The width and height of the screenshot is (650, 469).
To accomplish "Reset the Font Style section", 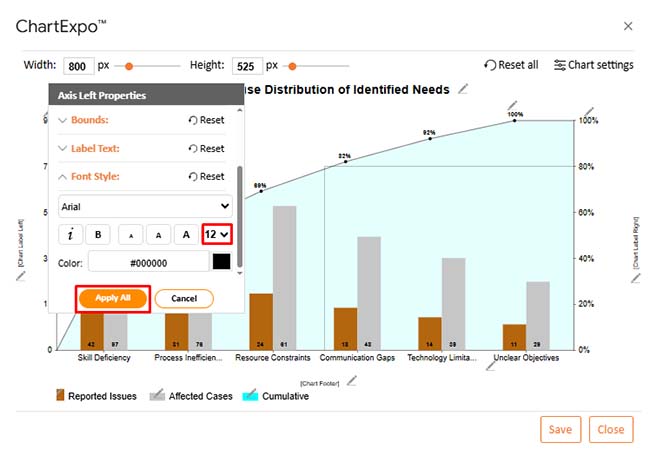I will pyautogui.click(x=206, y=177).
